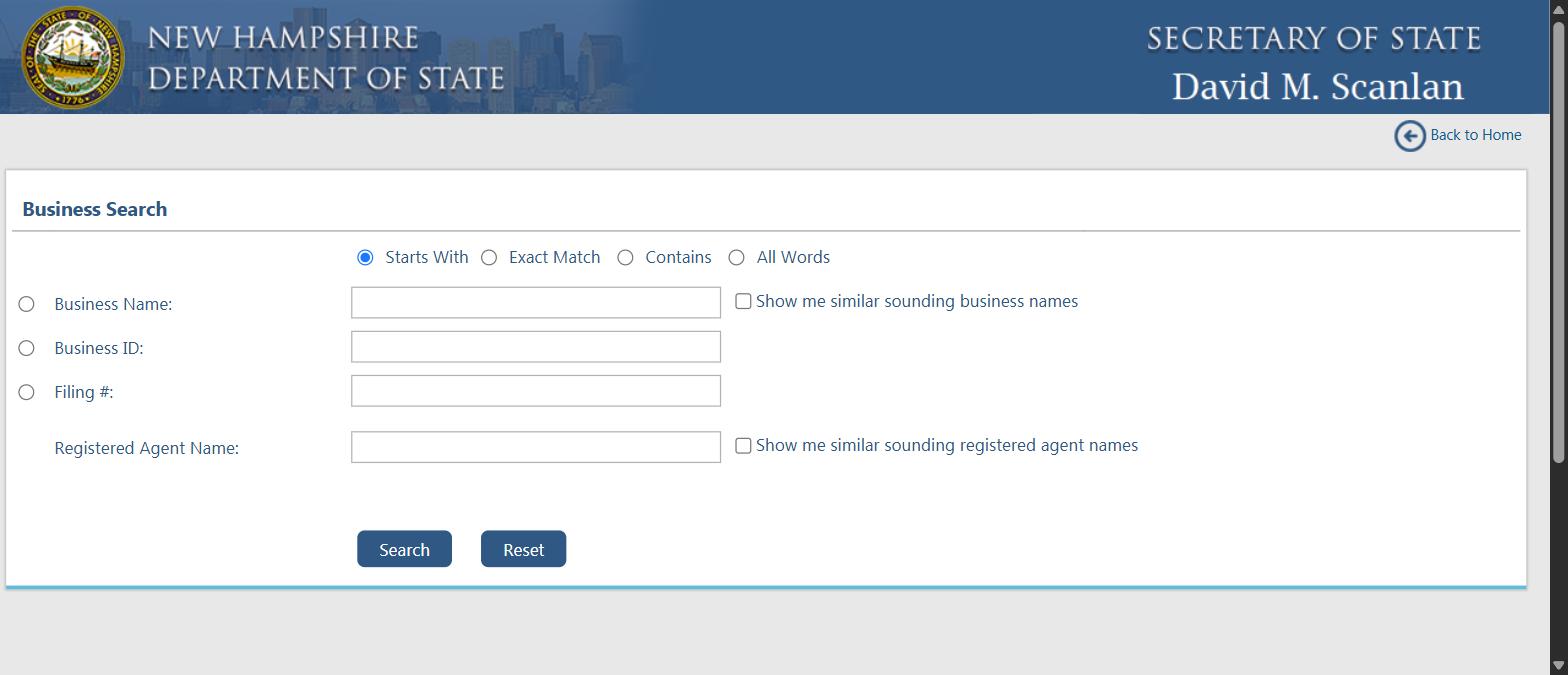Choose the All Words search mode

pyautogui.click(x=737, y=258)
